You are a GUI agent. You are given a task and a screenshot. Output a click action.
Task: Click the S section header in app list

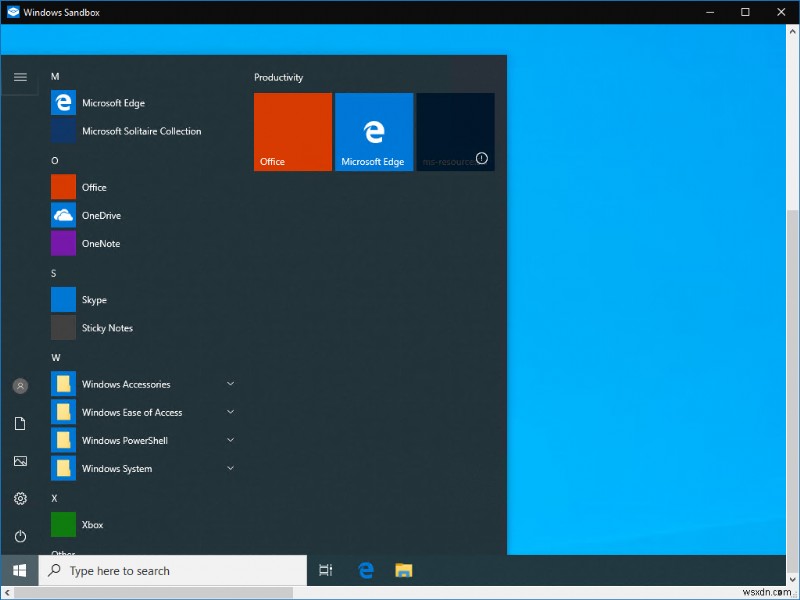[x=55, y=273]
